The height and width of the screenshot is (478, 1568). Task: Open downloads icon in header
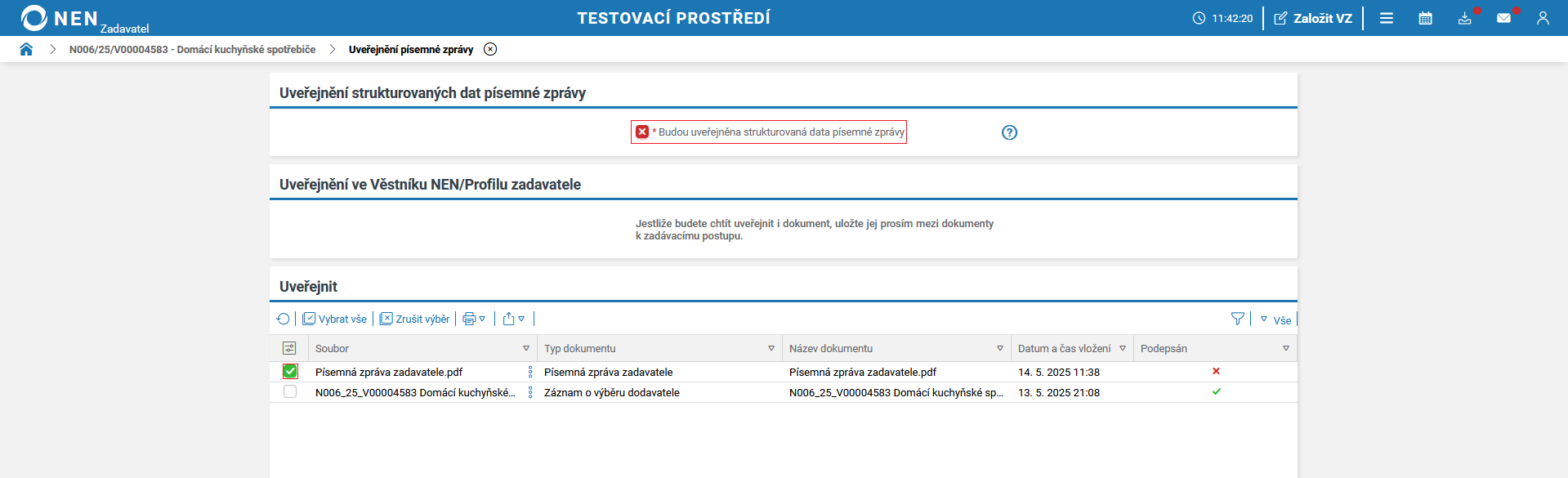(1465, 18)
